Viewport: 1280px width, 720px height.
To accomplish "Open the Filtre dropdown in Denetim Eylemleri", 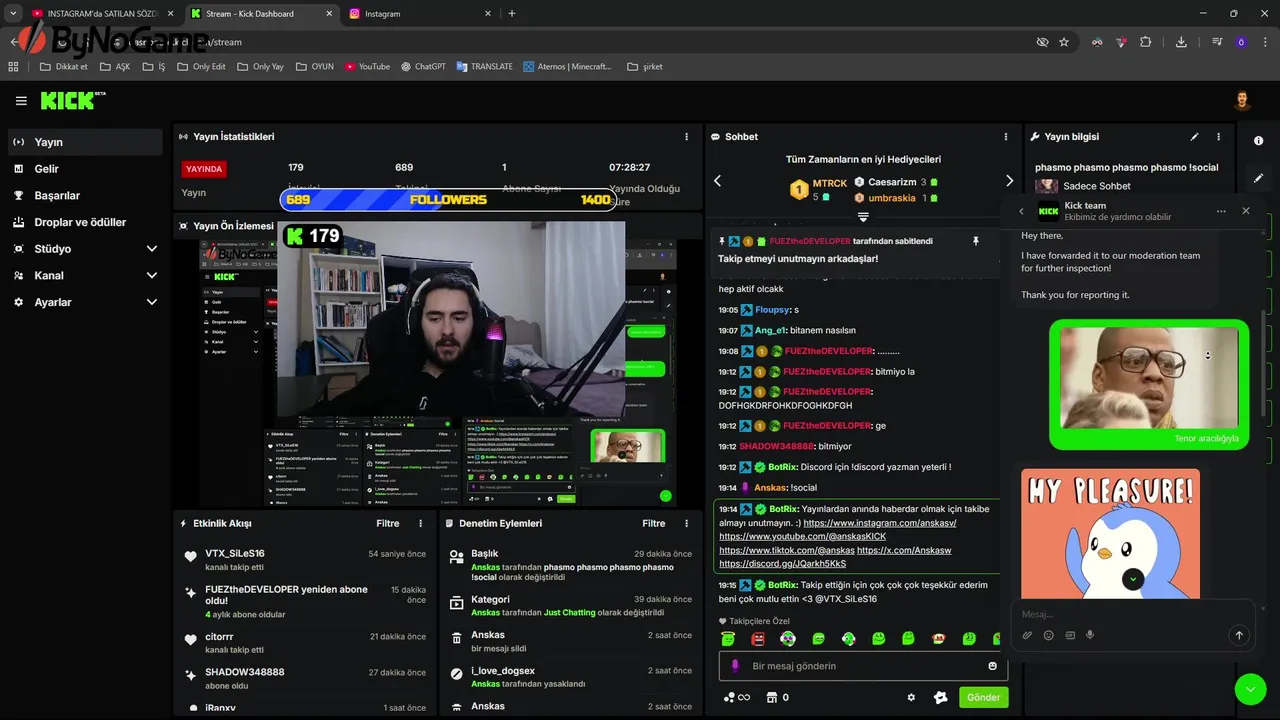I will coord(654,523).
